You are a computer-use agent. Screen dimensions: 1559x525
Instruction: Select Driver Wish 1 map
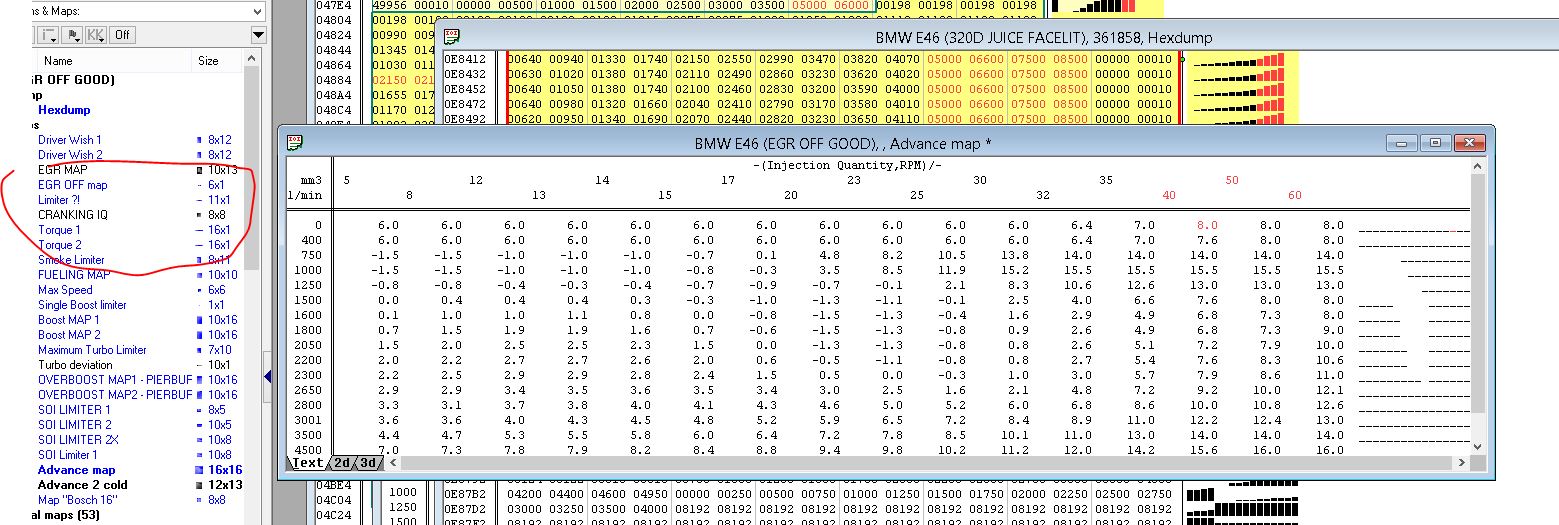click(70, 140)
